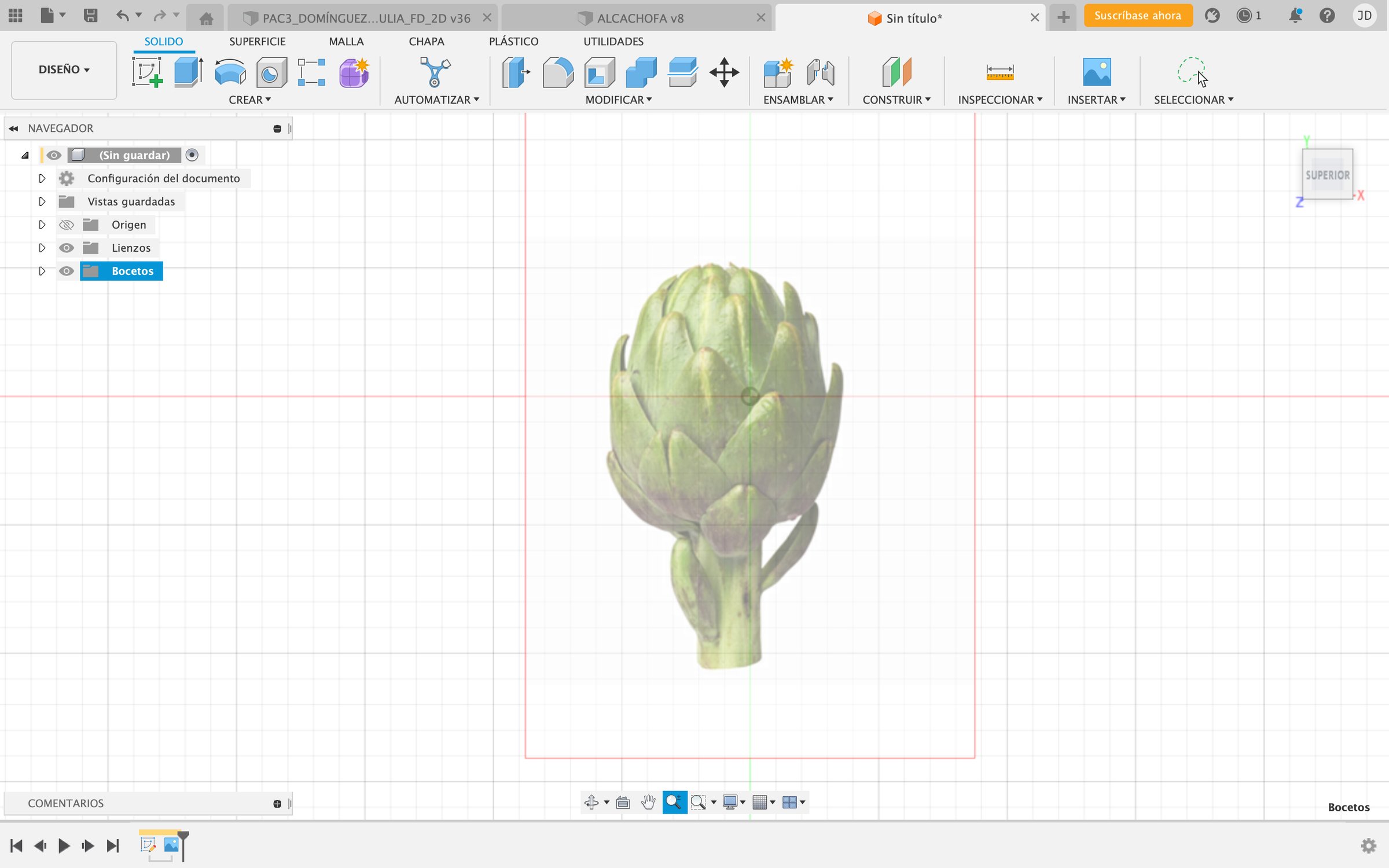Screen dimensions: 1389x868
Task: Open the DISEÑO workspace dropdown
Action: tap(64, 69)
